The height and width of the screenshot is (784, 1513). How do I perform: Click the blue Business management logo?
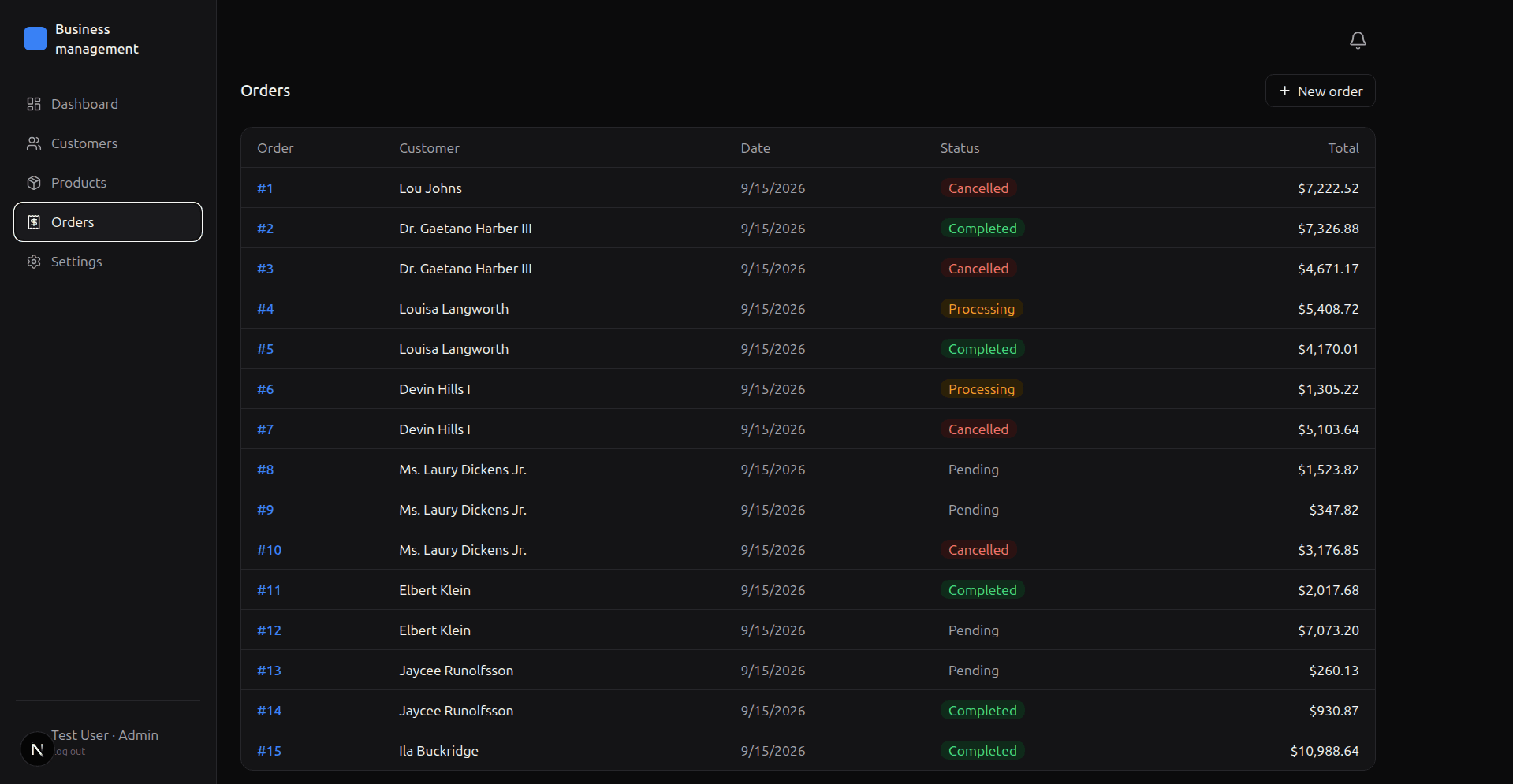[x=35, y=39]
